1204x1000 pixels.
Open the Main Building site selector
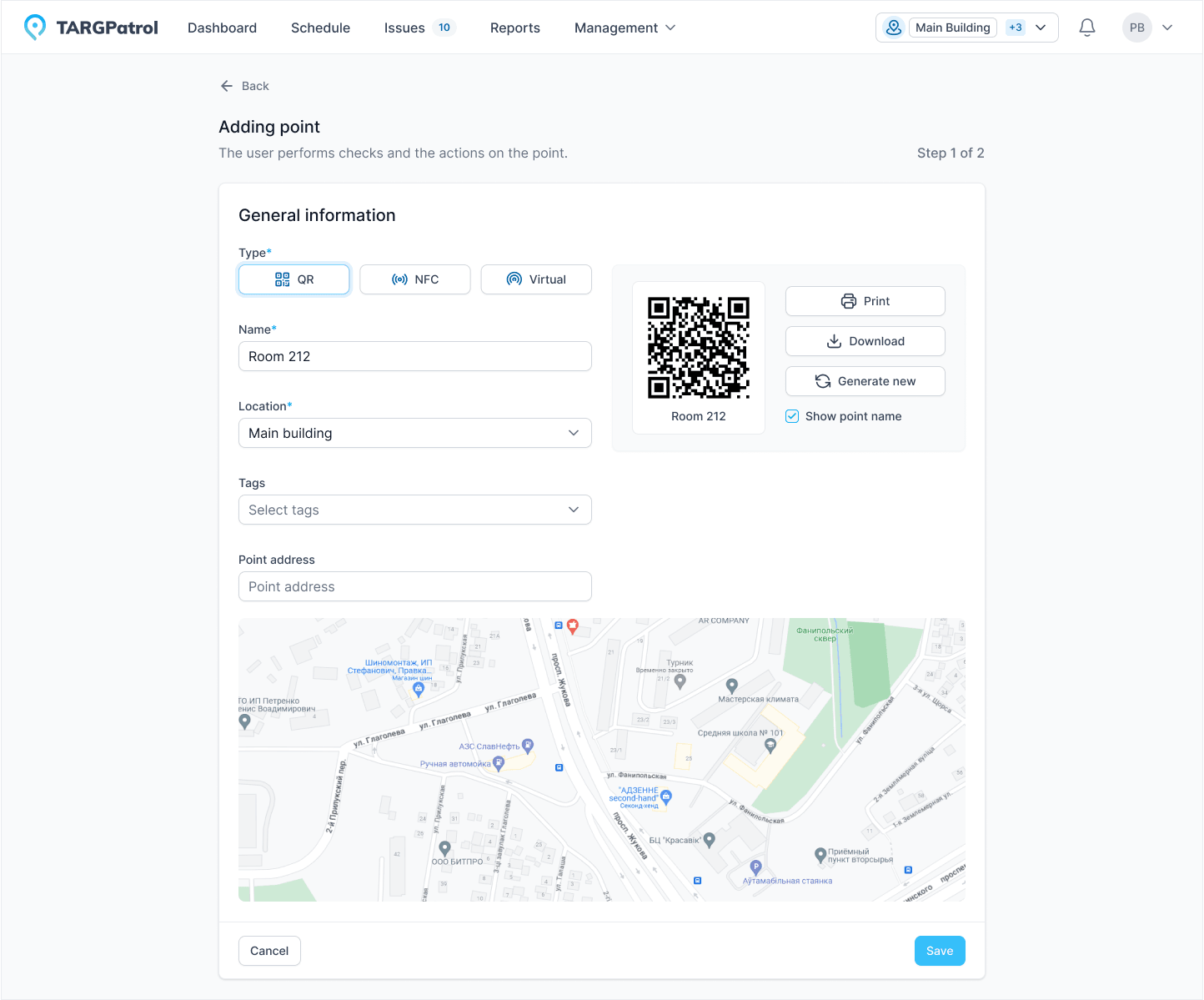click(x=967, y=28)
